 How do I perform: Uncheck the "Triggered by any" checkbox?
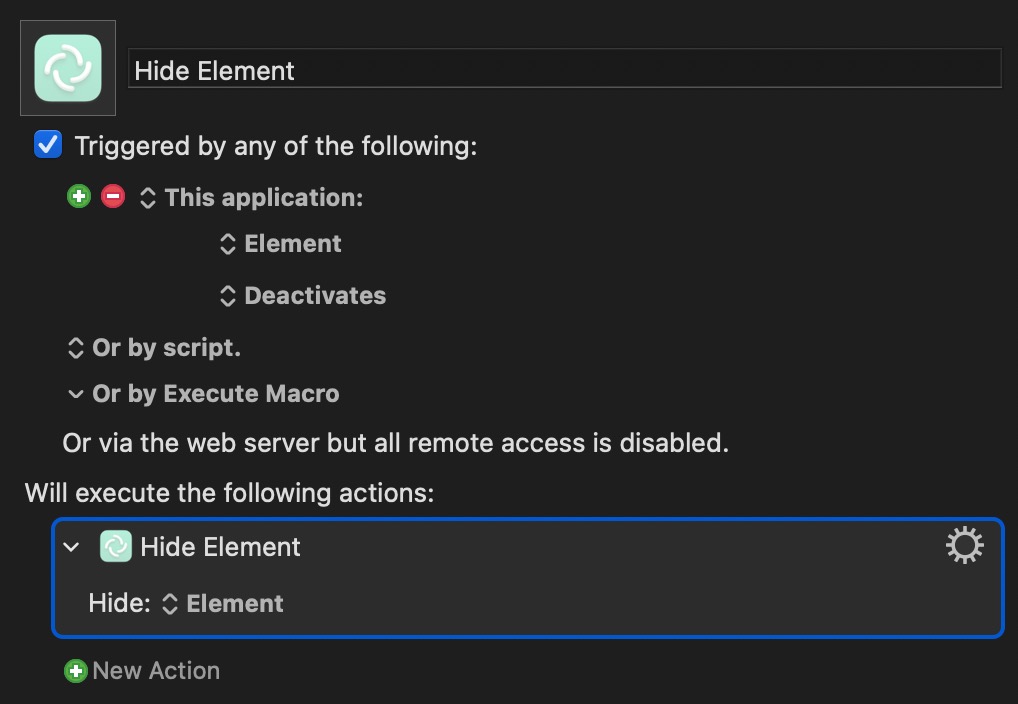click(x=48, y=145)
